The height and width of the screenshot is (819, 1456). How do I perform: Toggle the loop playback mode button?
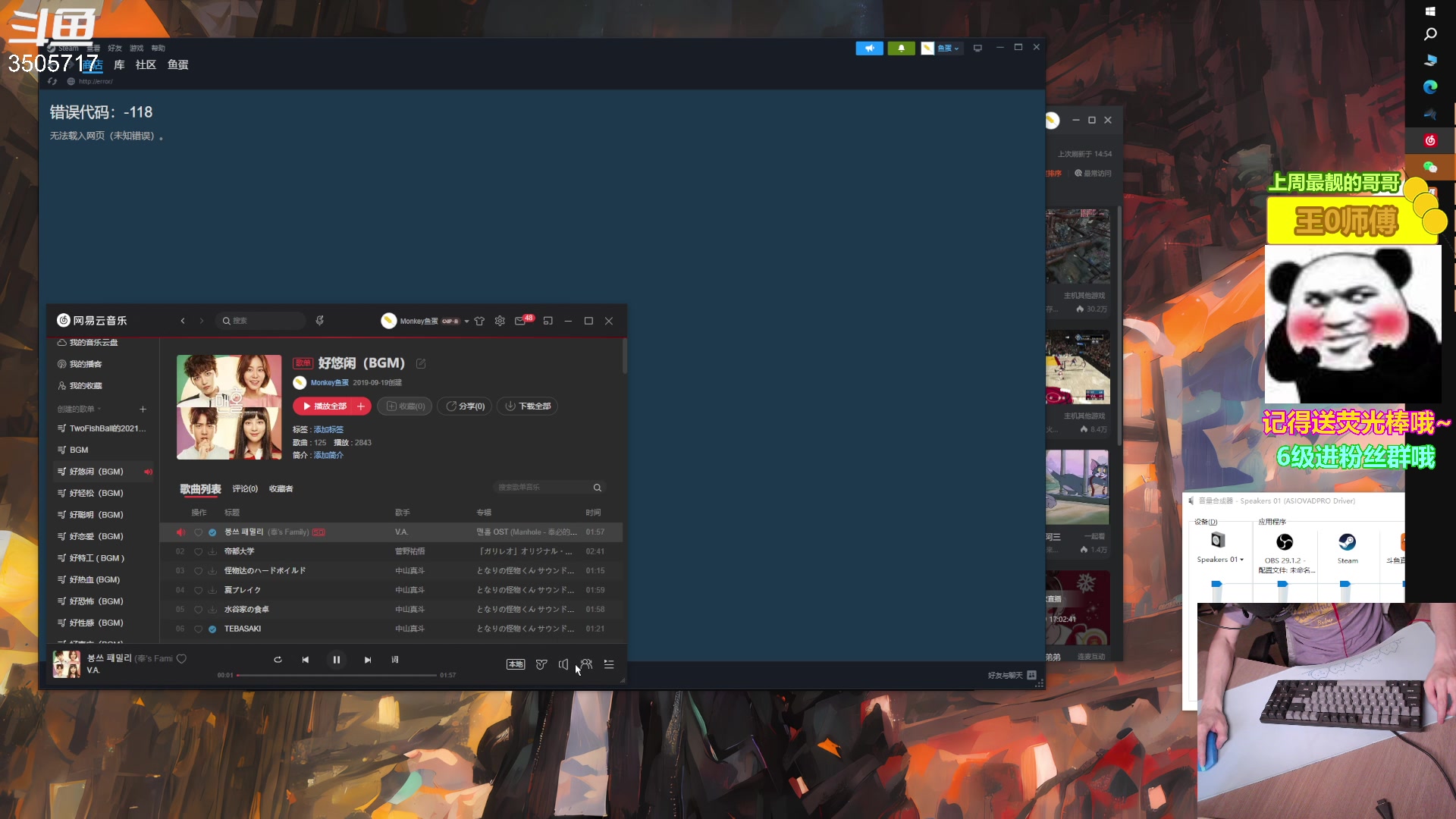click(278, 660)
